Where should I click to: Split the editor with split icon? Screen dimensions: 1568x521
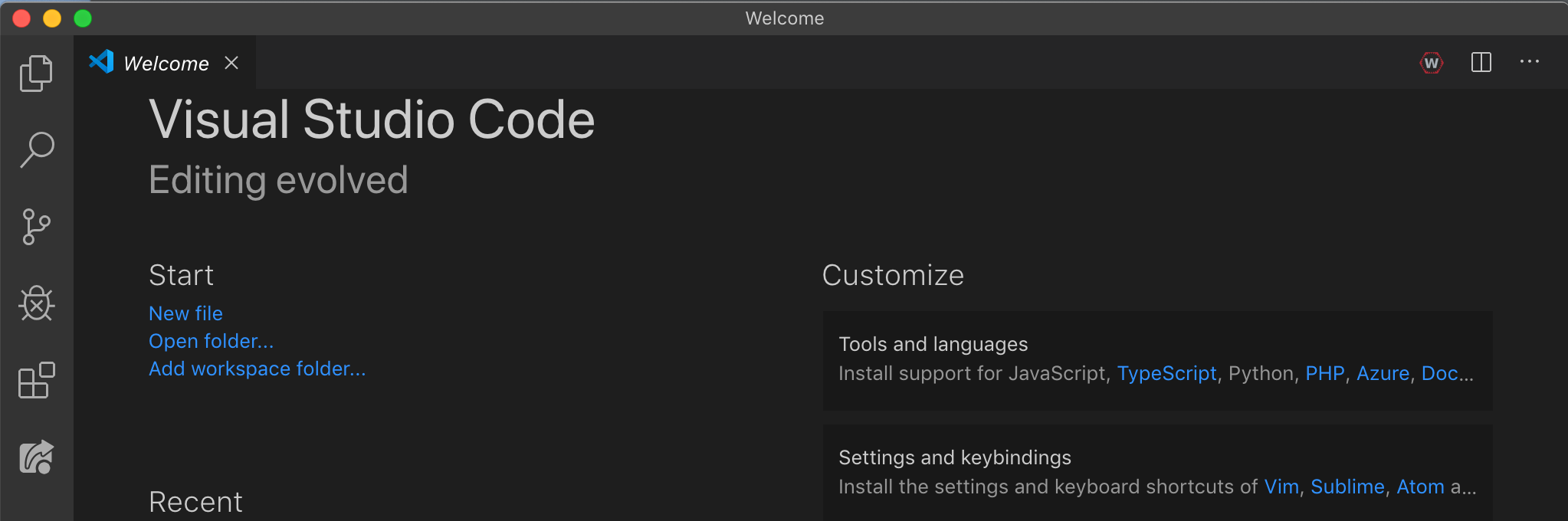coord(1481,62)
